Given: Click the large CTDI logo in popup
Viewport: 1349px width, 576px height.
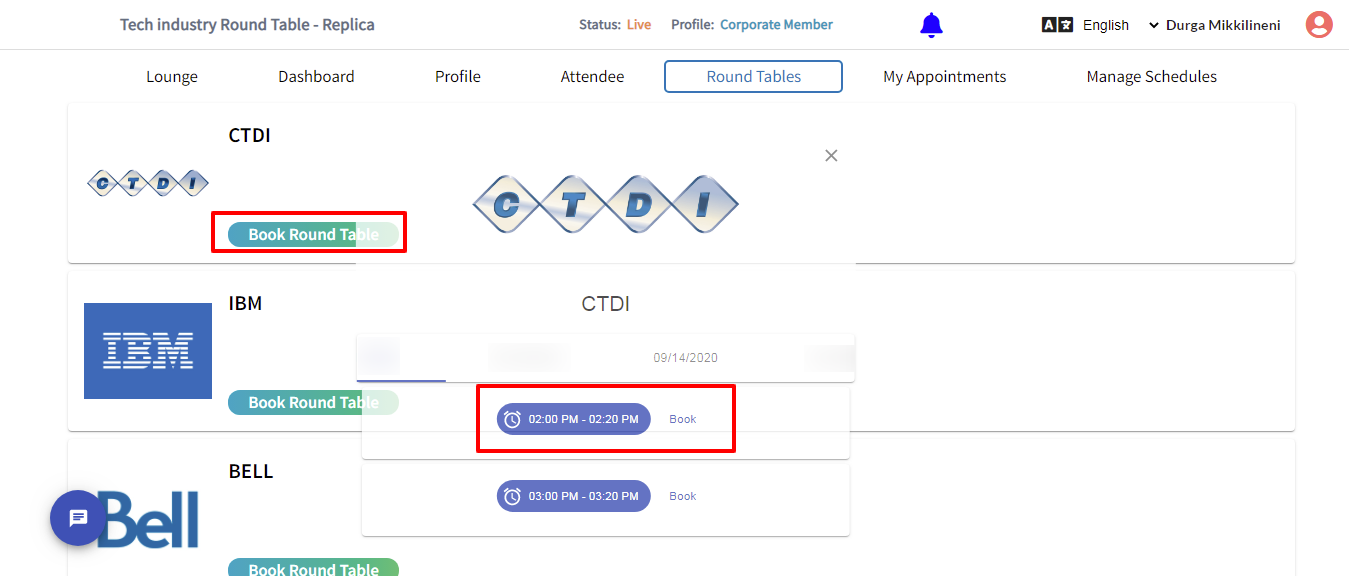Looking at the screenshot, I should click(605, 204).
